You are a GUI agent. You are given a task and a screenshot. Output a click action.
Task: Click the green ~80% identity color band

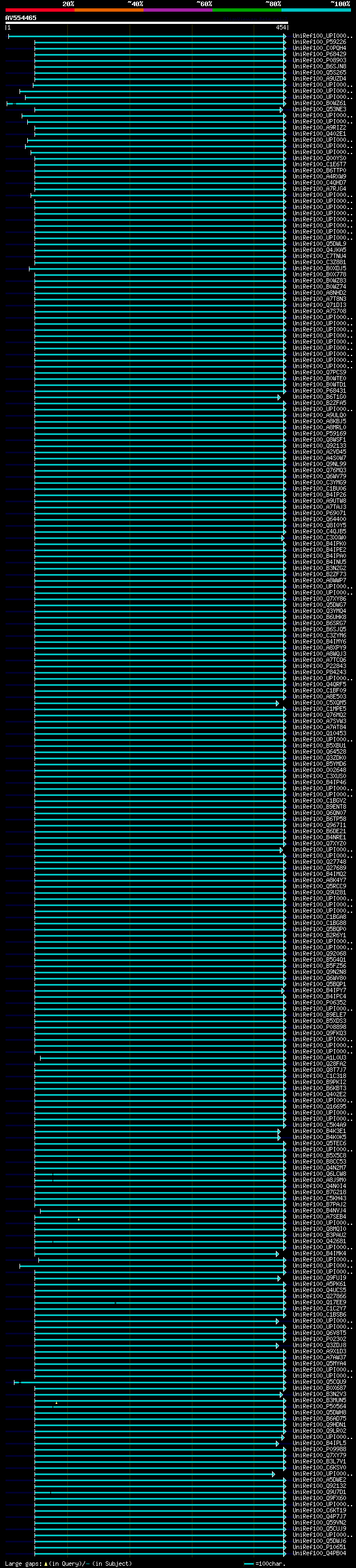247,10
